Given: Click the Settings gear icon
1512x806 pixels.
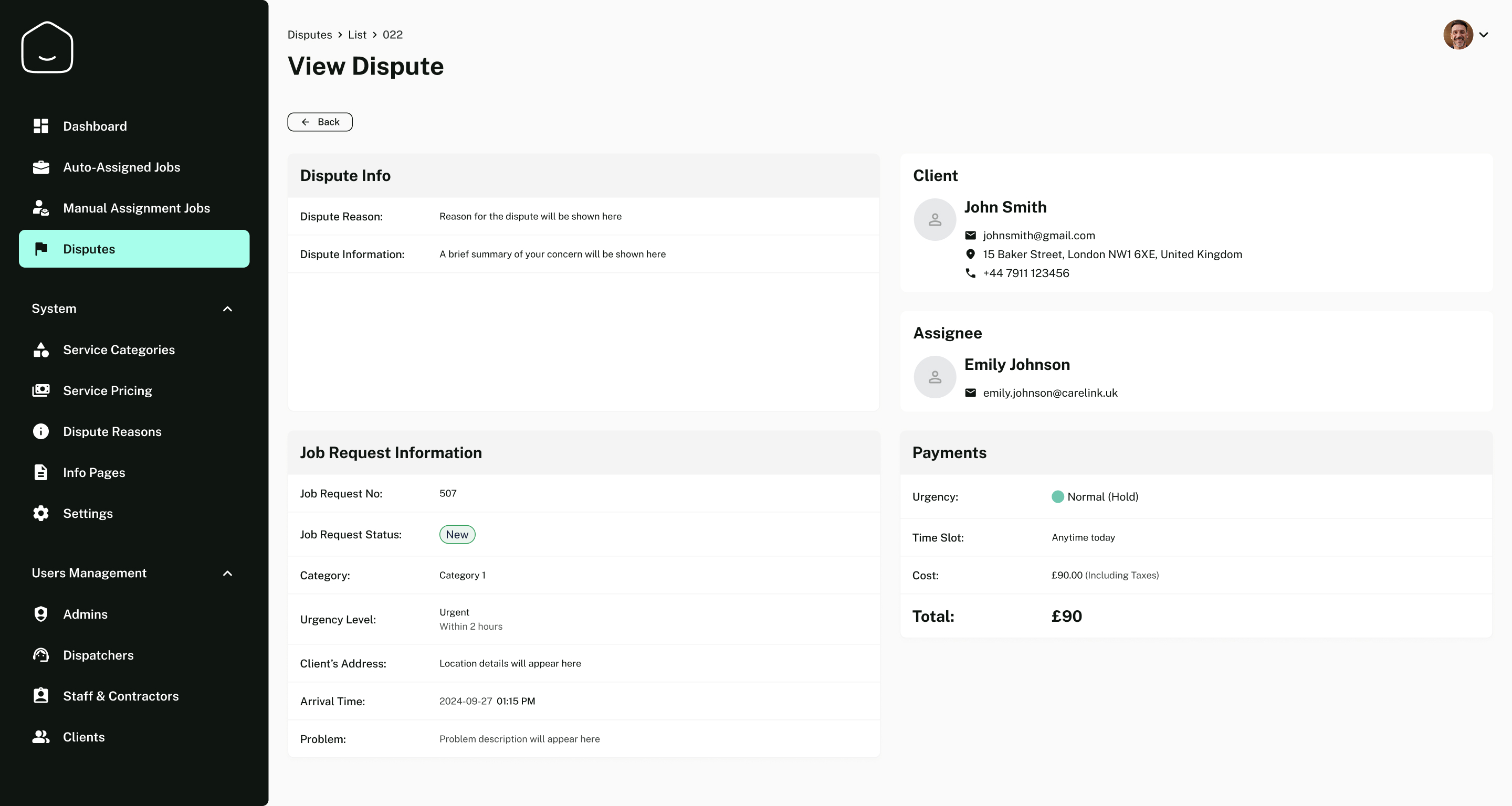Looking at the screenshot, I should tap(40, 513).
